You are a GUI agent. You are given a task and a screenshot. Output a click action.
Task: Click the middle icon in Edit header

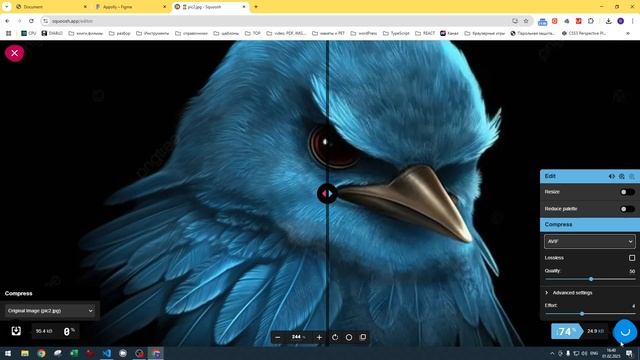[622, 176]
